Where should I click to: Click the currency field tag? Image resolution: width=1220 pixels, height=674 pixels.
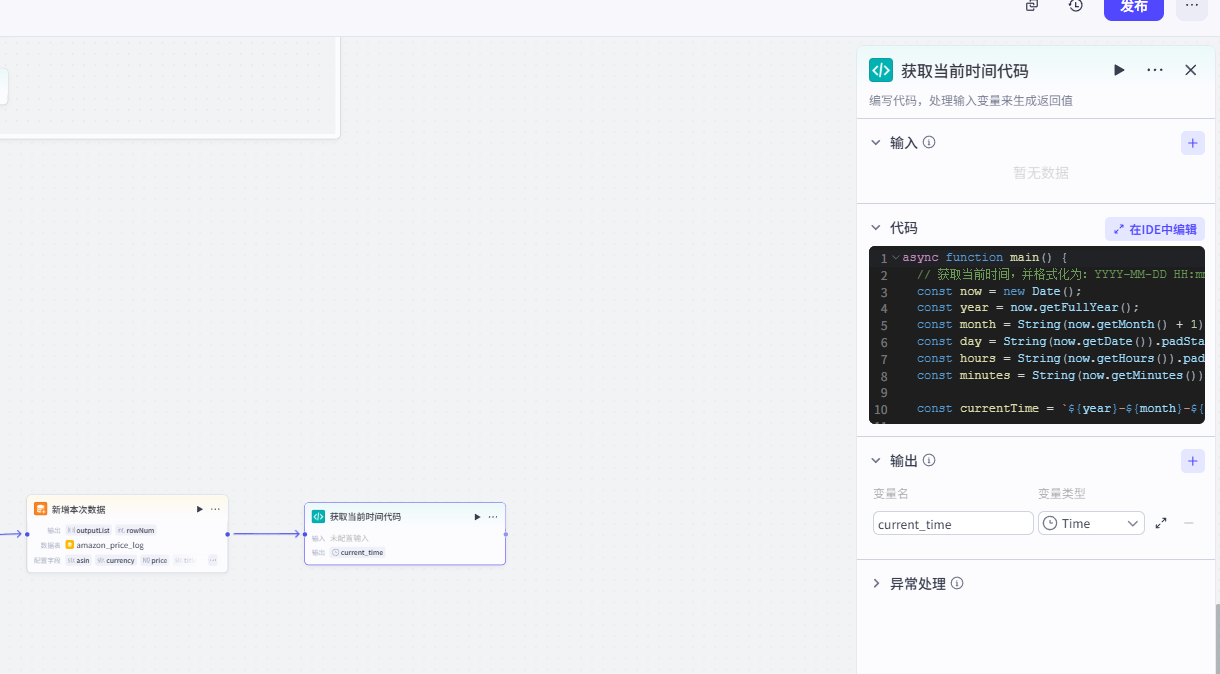116,561
